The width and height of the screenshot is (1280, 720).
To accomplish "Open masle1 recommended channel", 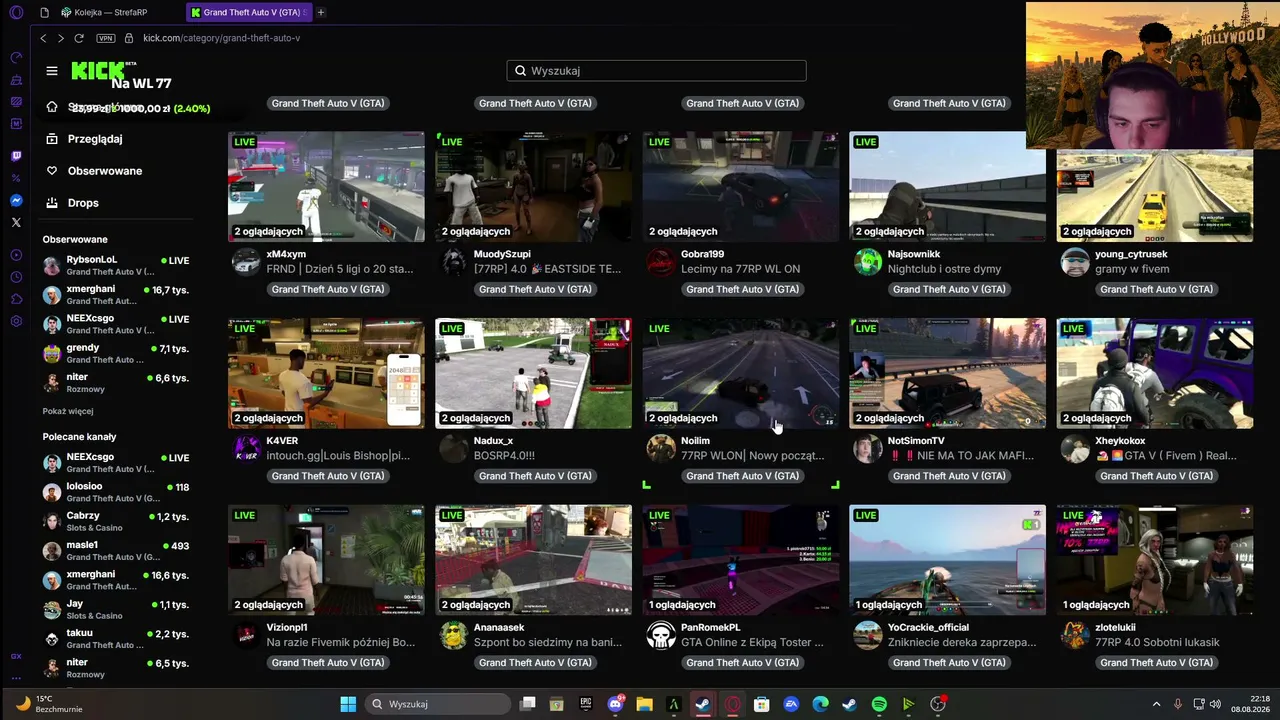I will click(x=116, y=551).
